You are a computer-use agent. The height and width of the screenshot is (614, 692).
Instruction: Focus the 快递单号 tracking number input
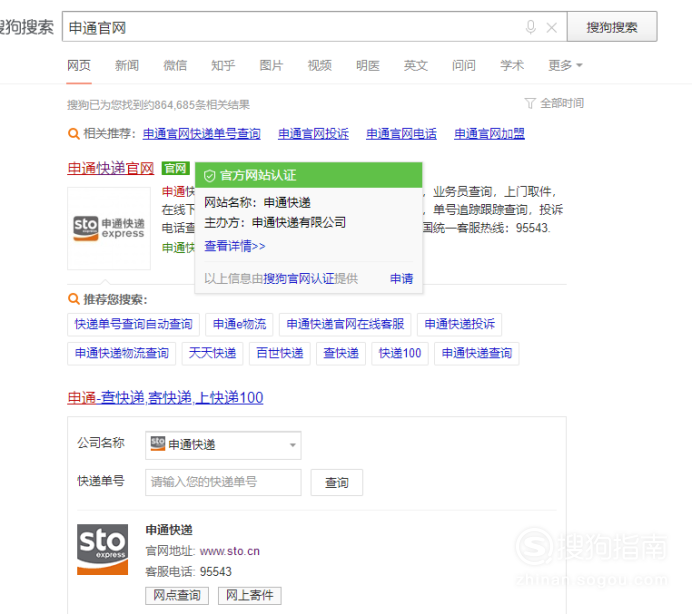(x=223, y=482)
